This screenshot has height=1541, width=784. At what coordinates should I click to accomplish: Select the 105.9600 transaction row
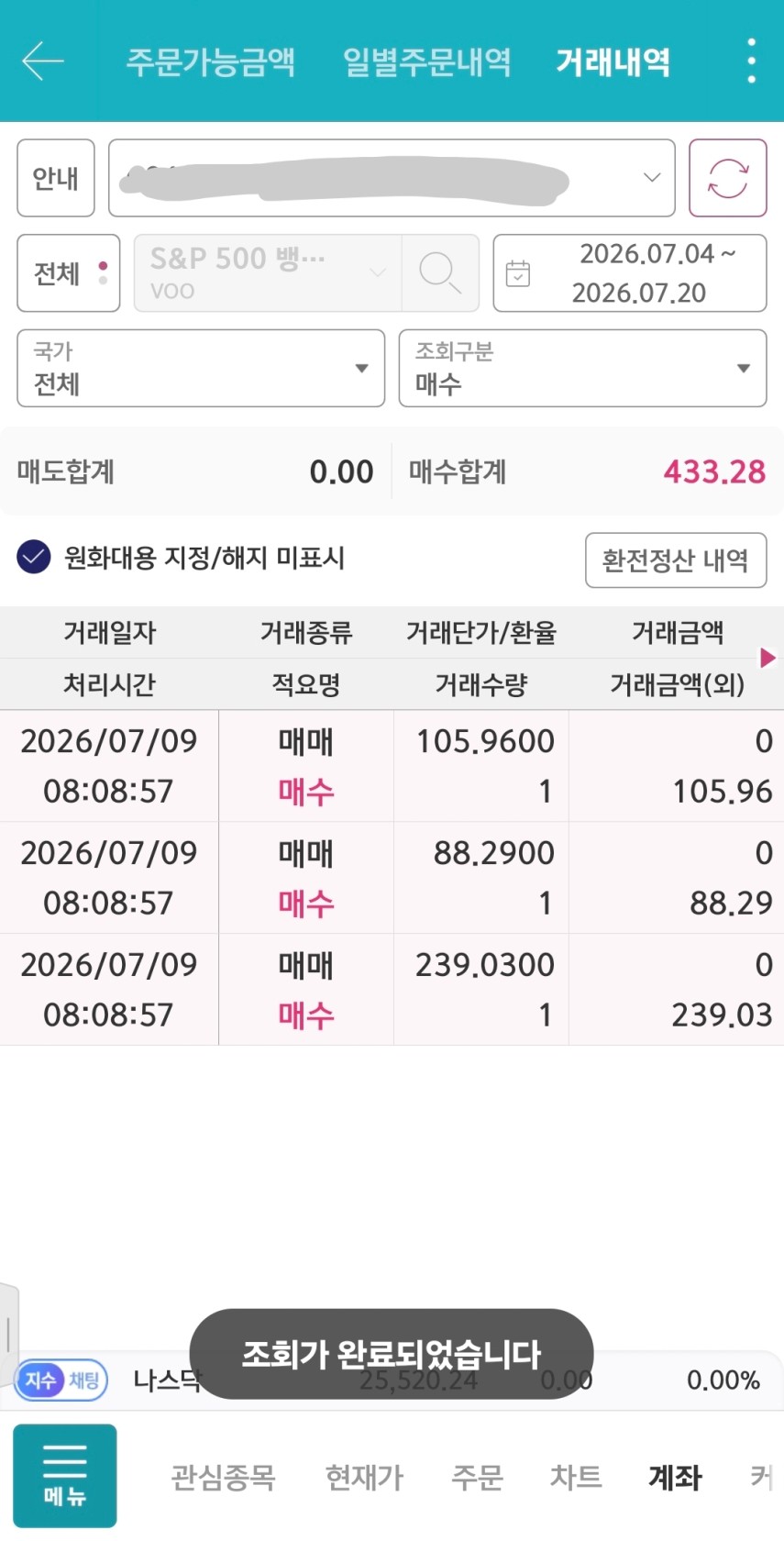pyautogui.click(x=392, y=766)
